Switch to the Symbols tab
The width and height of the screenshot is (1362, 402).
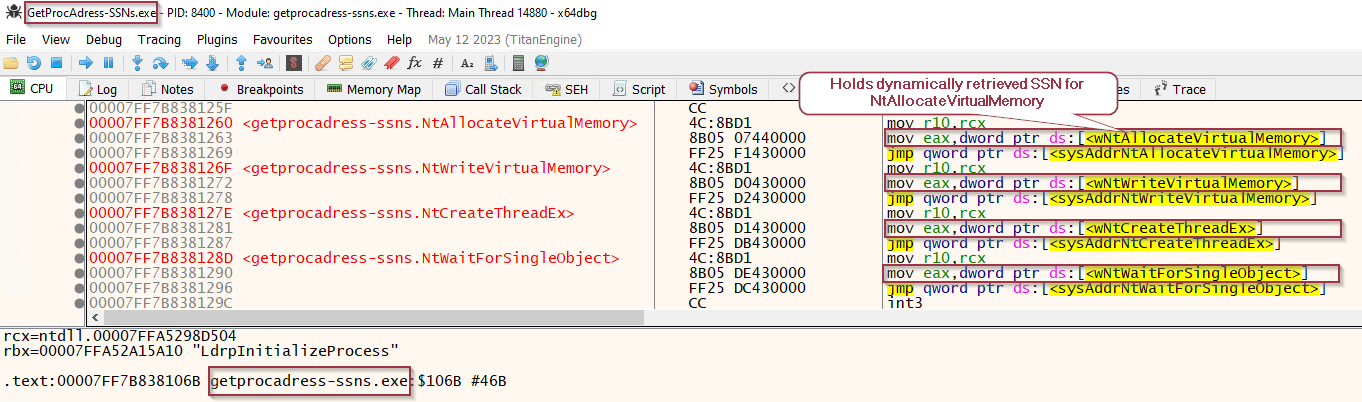click(x=723, y=89)
